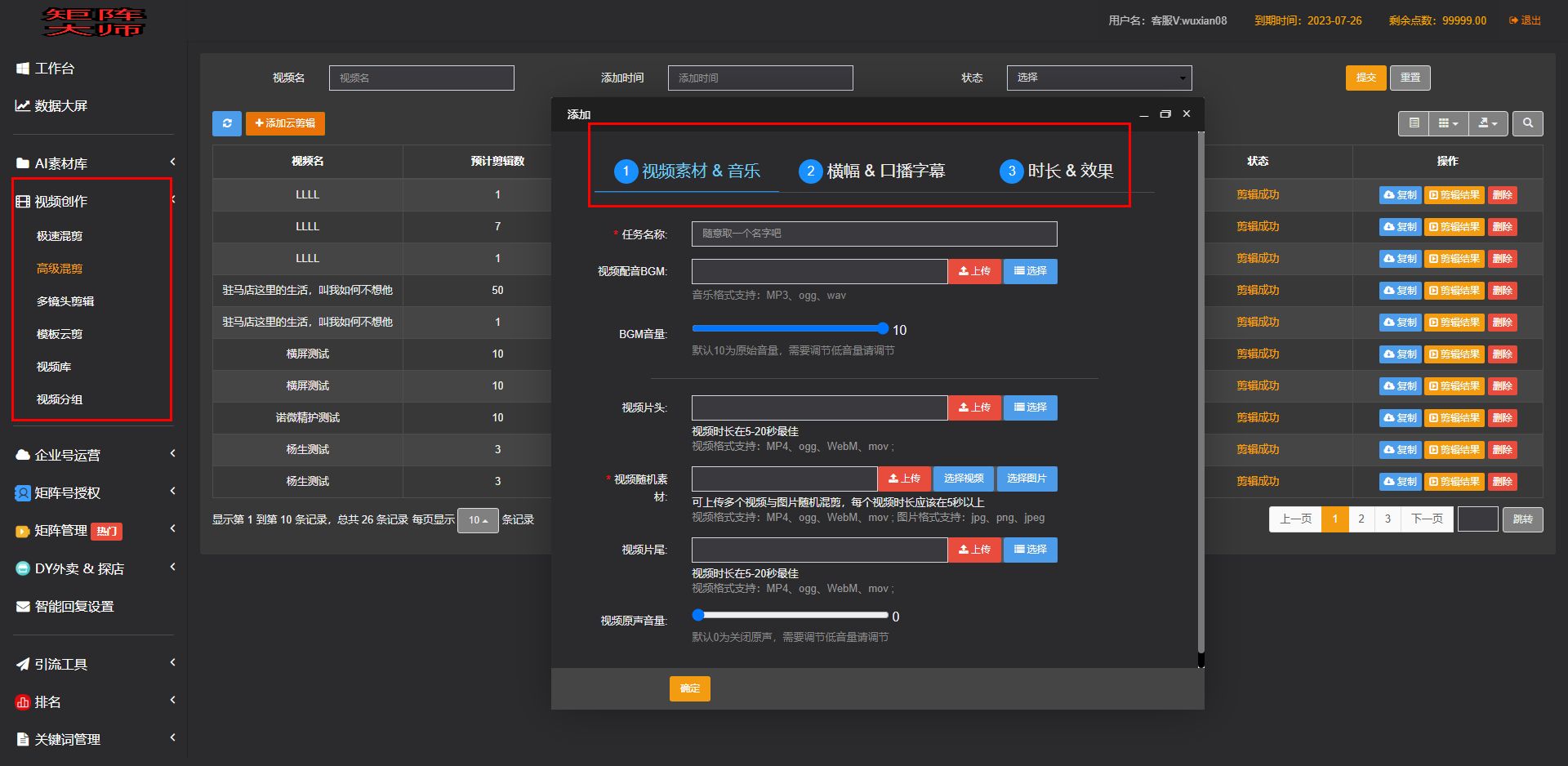
Task: Select 极速混剪 in the sidebar
Action: pyautogui.click(x=60, y=236)
